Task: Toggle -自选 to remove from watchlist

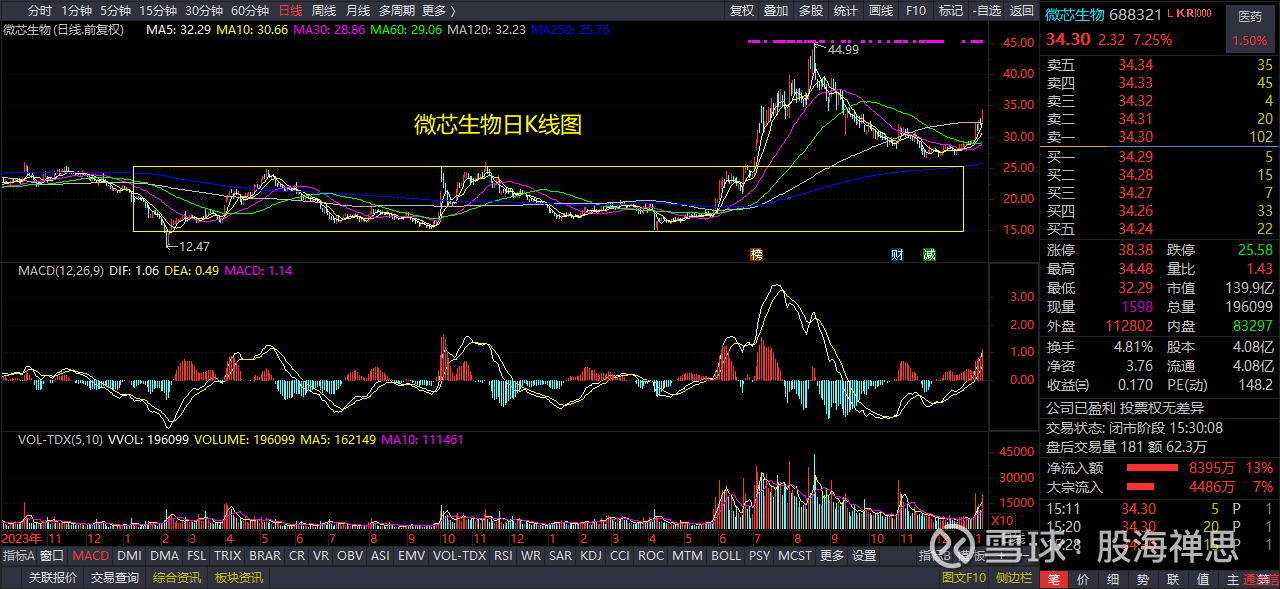Action: tap(986, 11)
